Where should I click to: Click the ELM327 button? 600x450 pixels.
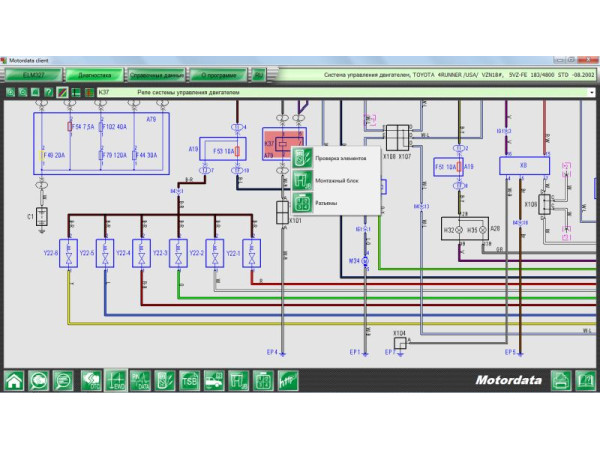pos(33,75)
